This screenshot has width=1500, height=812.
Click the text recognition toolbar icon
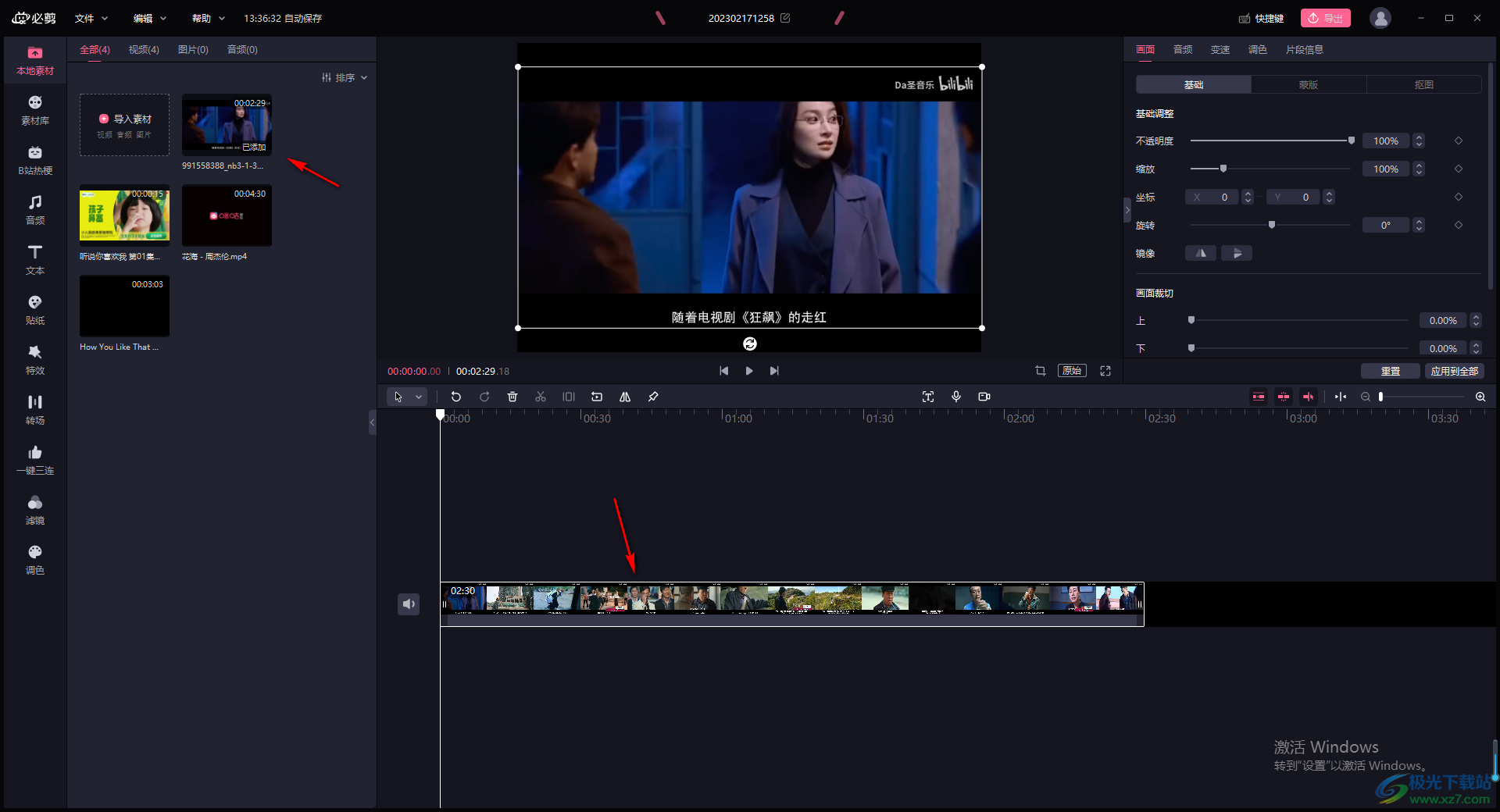click(x=928, y=397)
